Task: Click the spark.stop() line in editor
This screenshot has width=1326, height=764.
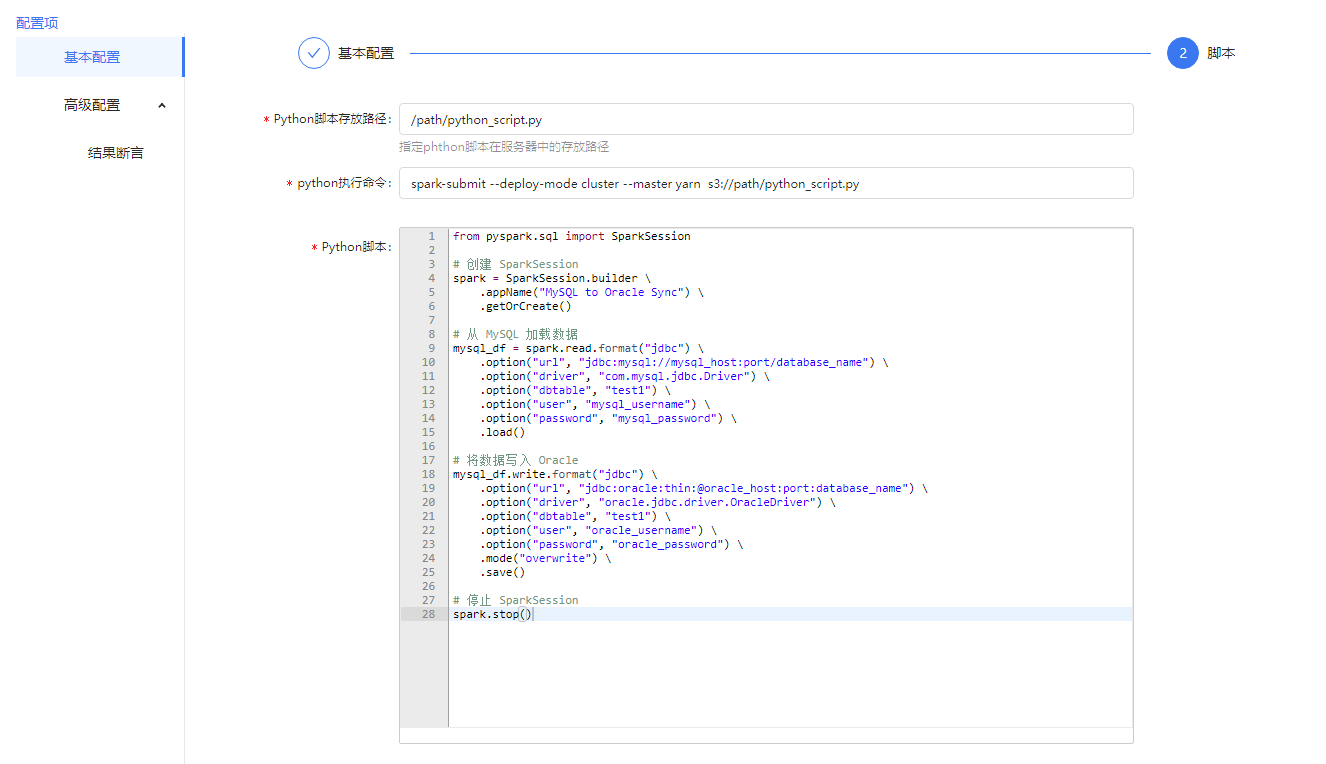Action: pos(492,614)
